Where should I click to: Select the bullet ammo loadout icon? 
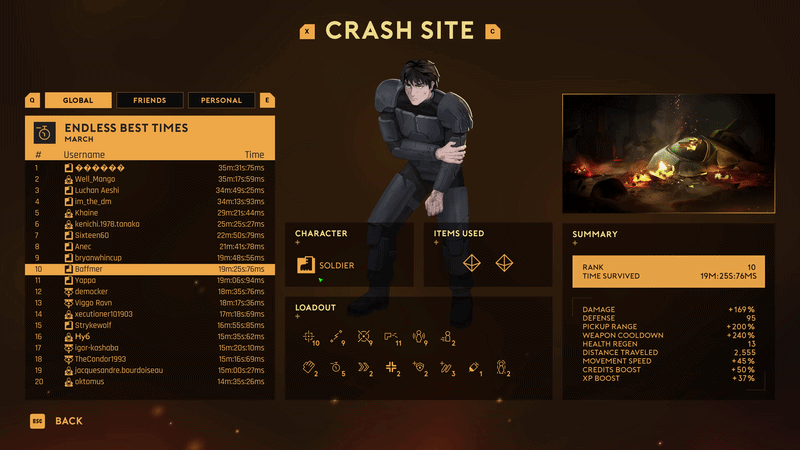pyautogui.click(x=473, y=367)
